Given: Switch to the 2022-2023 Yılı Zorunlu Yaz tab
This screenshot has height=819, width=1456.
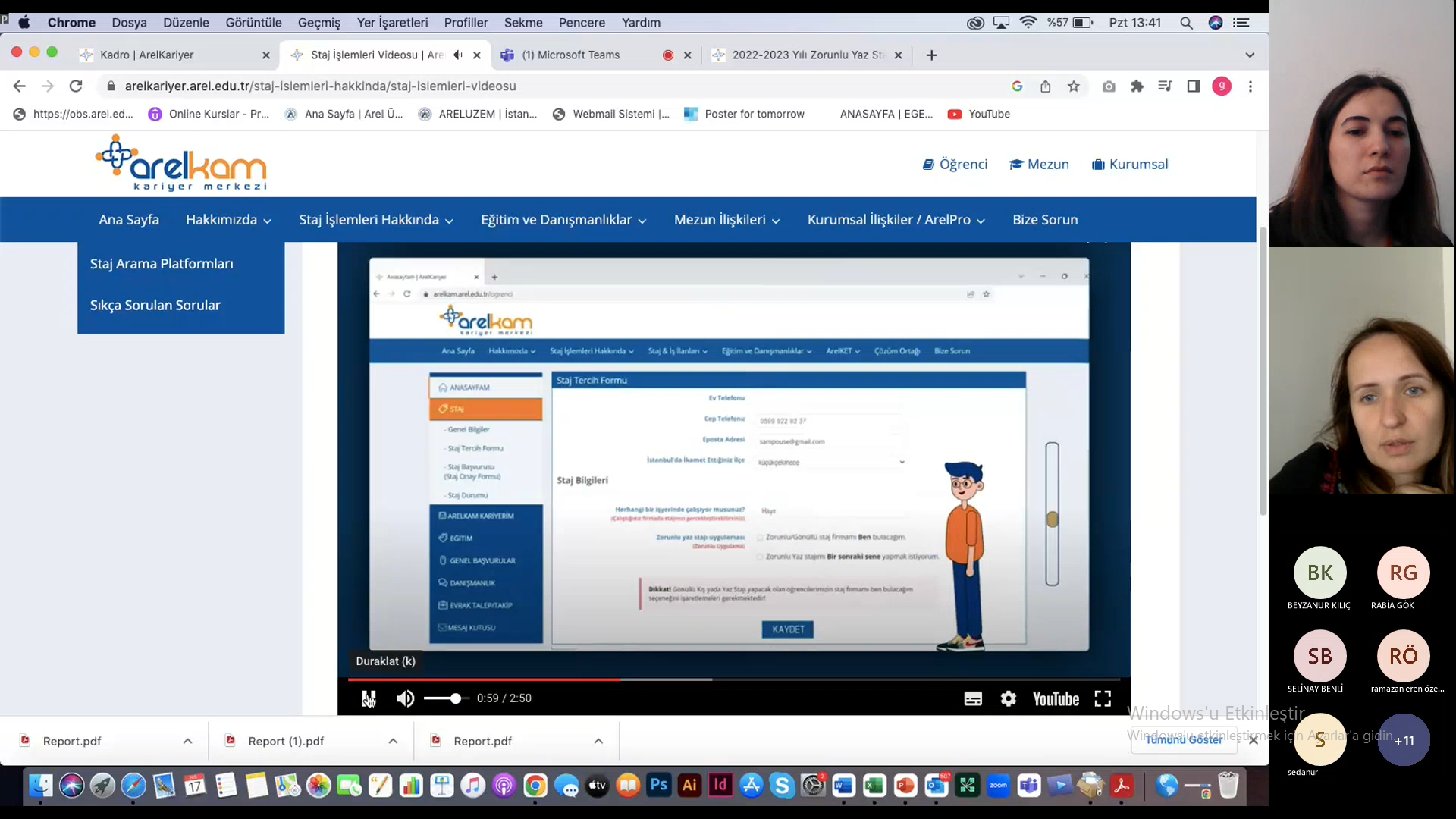Looking at the screenshot, I should coord(808,55).
